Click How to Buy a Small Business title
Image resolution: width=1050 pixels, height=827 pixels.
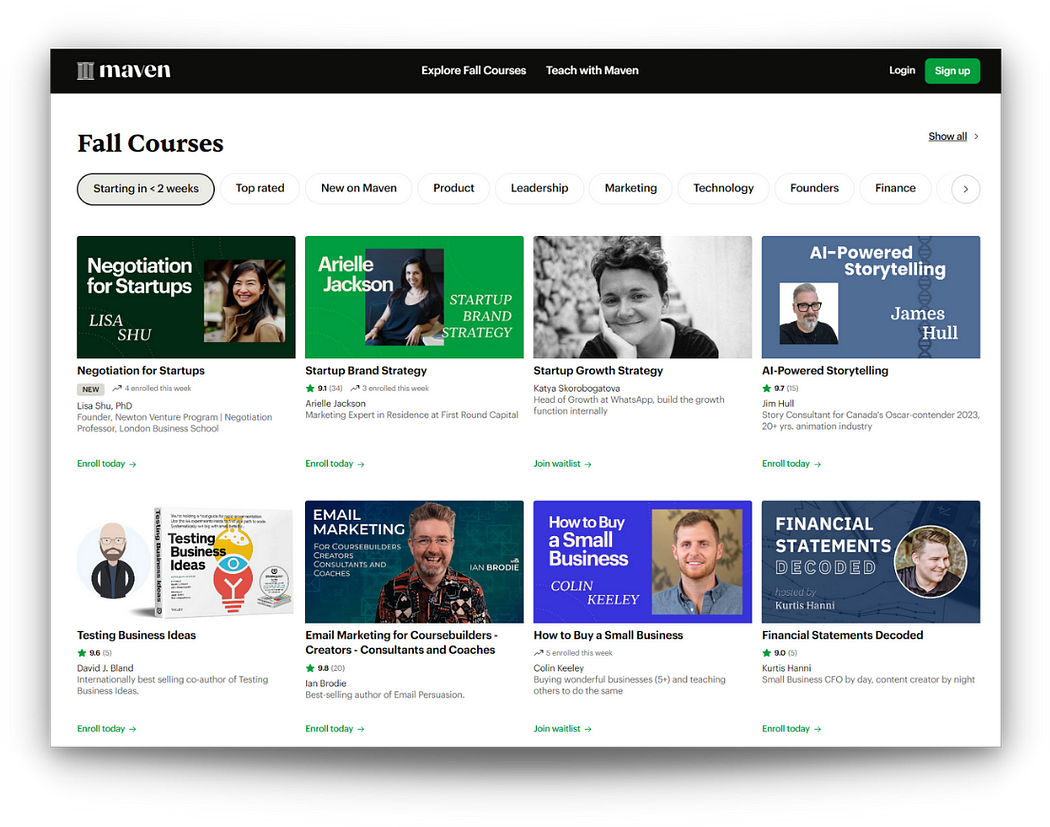pos(608,635)
